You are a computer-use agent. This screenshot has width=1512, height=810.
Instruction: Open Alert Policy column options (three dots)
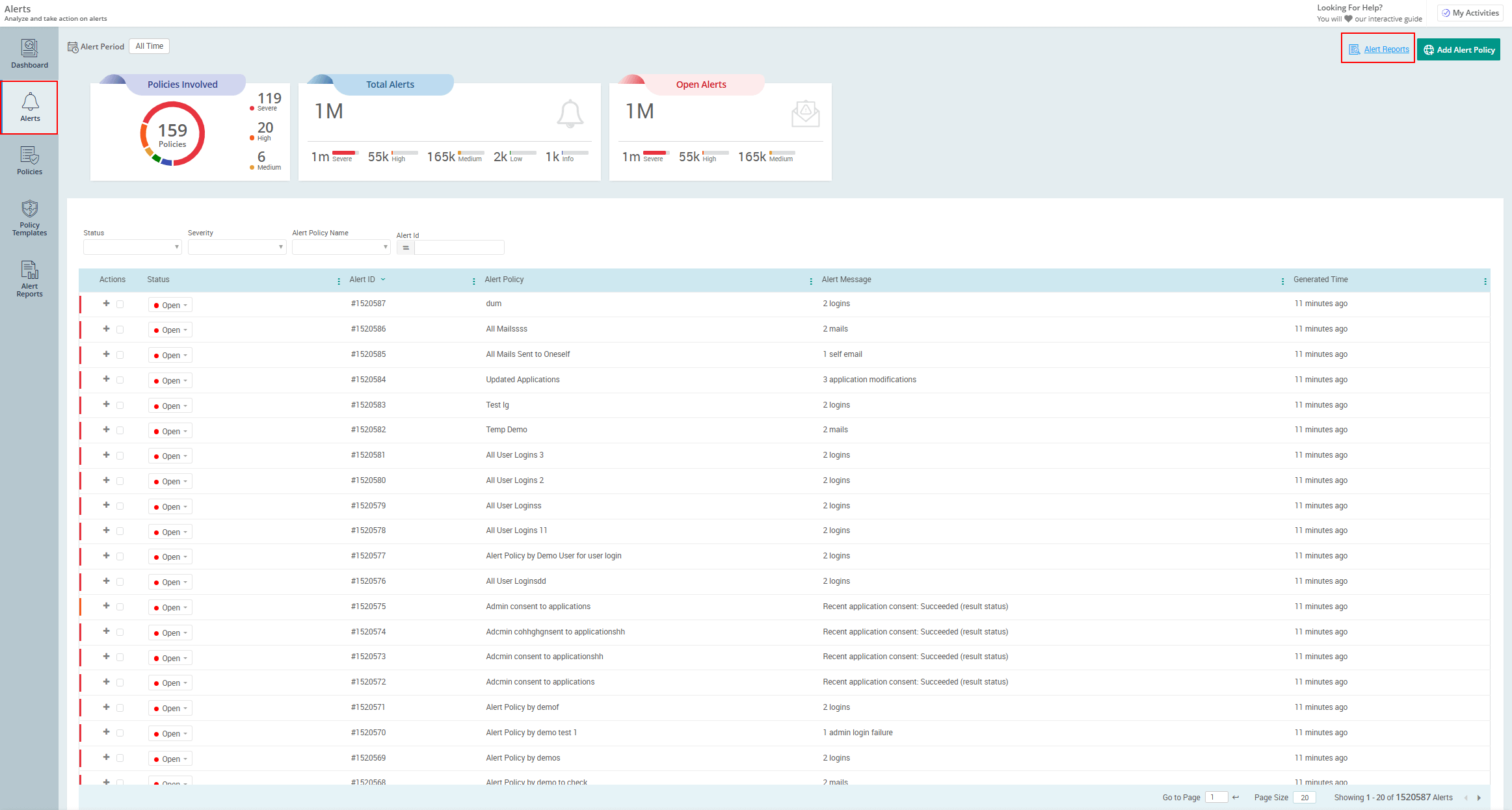coord(811,281)
